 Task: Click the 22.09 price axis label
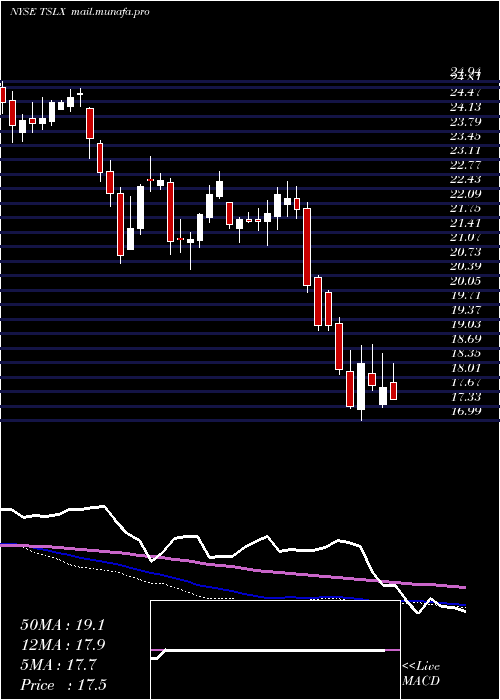click(x=465, y=194)
